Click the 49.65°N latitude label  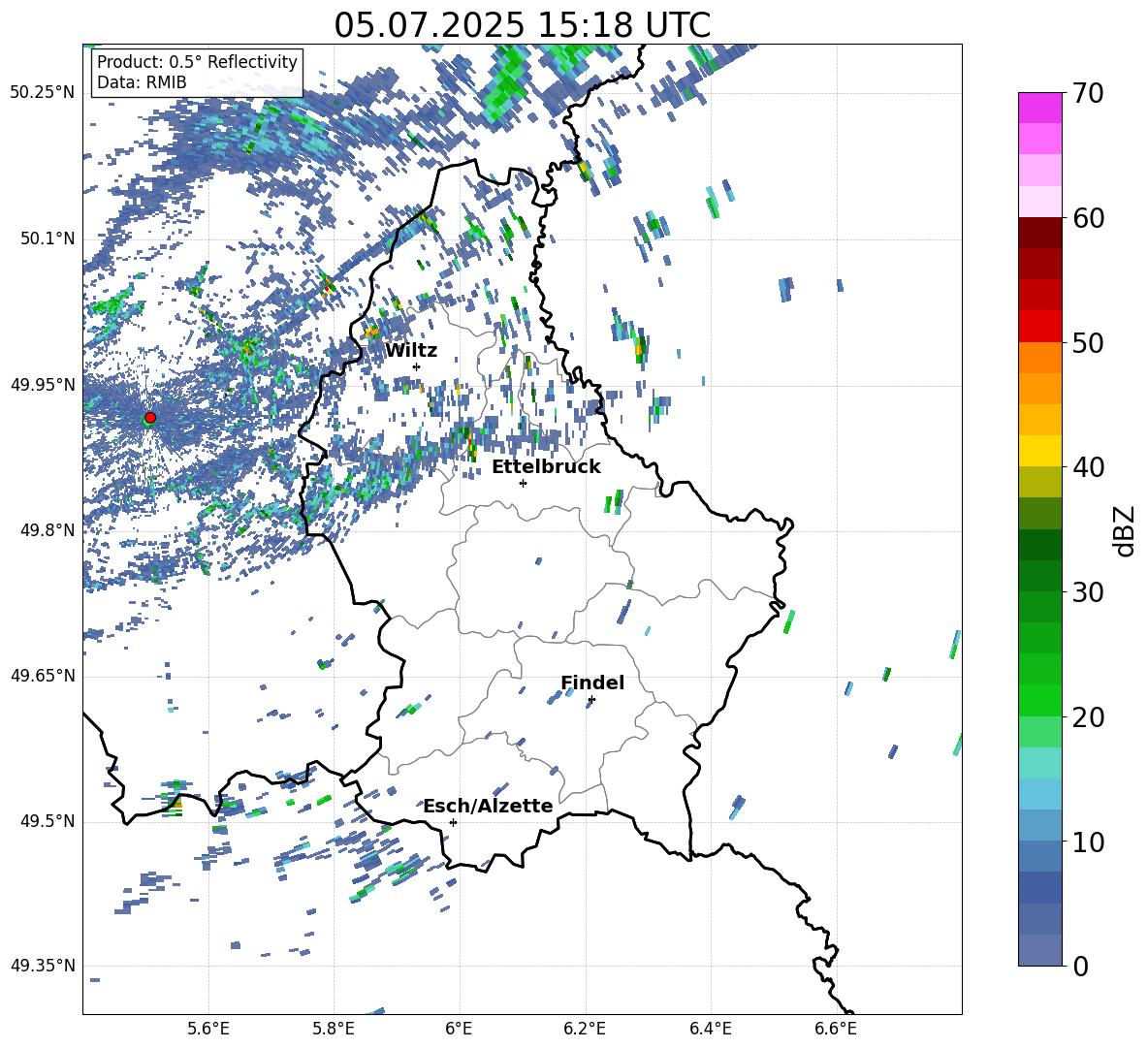pyautogui.click(x=43, y=676)
